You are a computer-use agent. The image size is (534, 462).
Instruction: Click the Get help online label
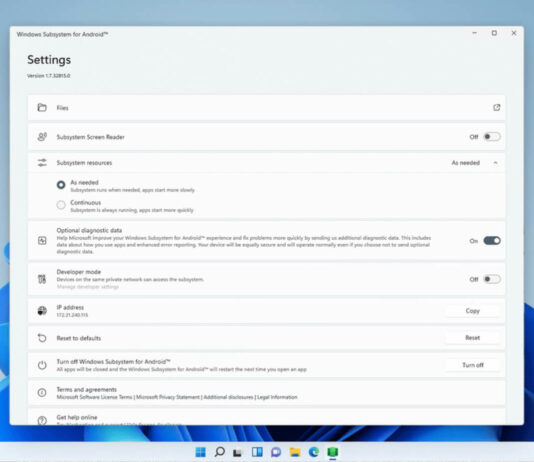[77, 417]
